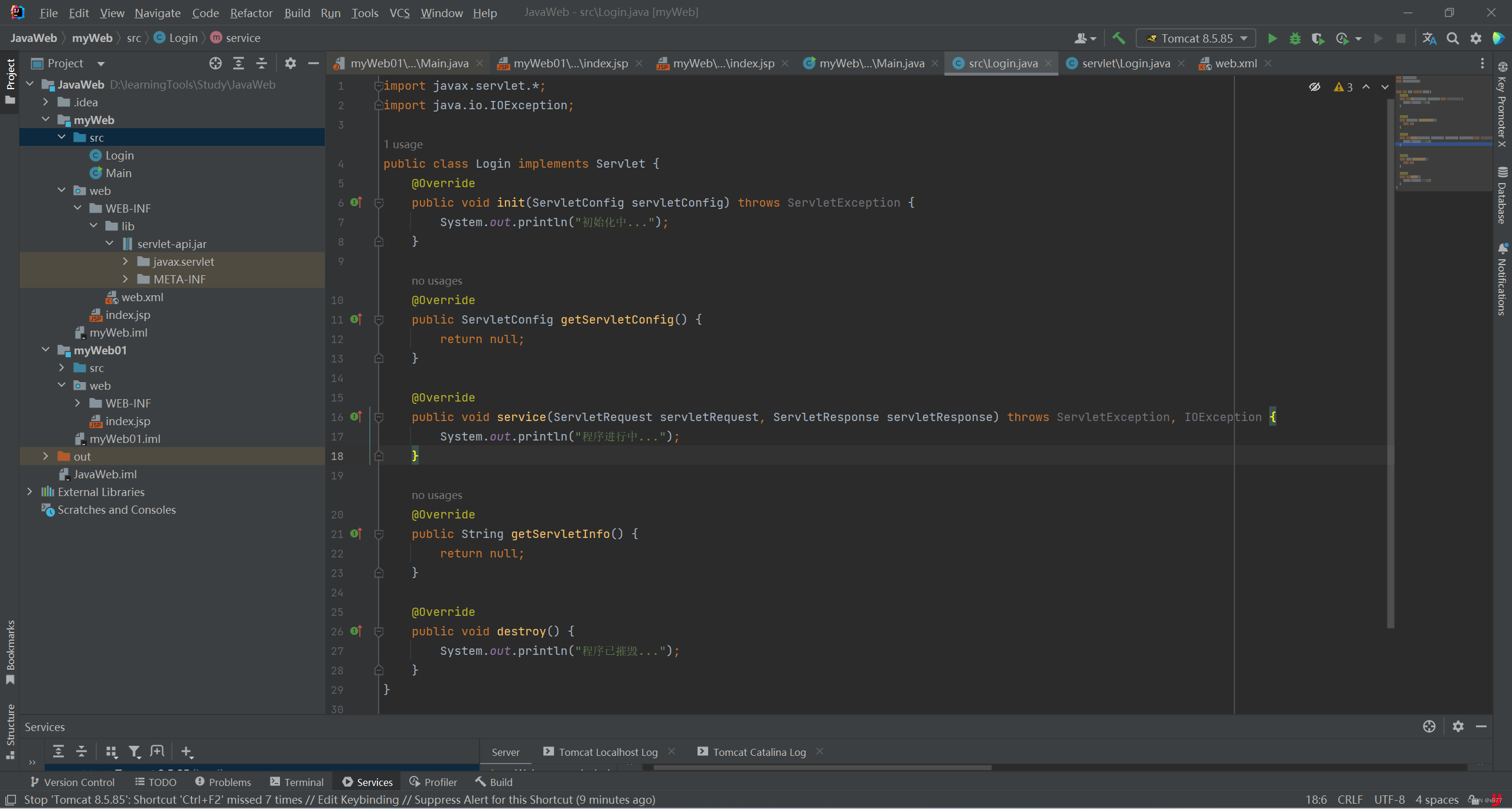Image resolution: width=1512 pixels, height=809 pixels.
Task: Switch to the web.xml editor tab
Action: tap(1235, 63)
